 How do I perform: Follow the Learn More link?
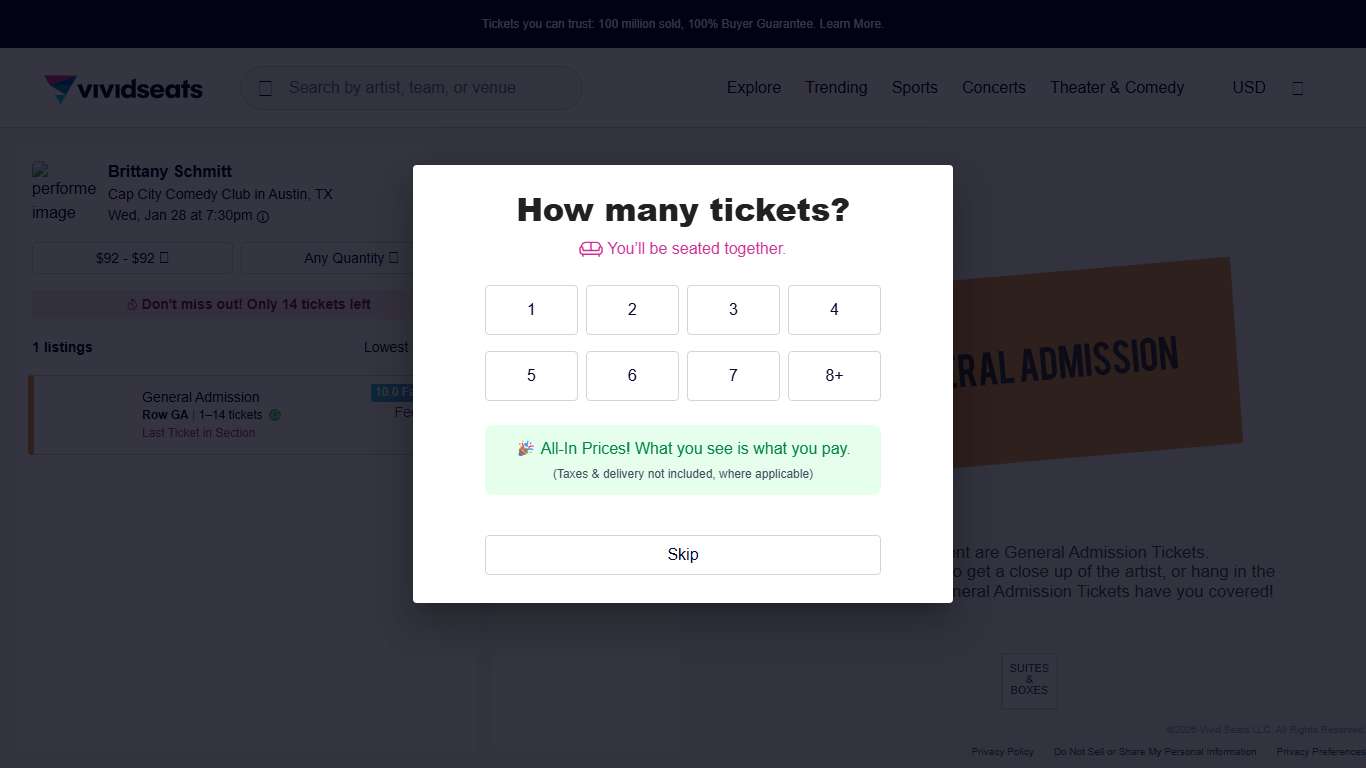(850, 24)
